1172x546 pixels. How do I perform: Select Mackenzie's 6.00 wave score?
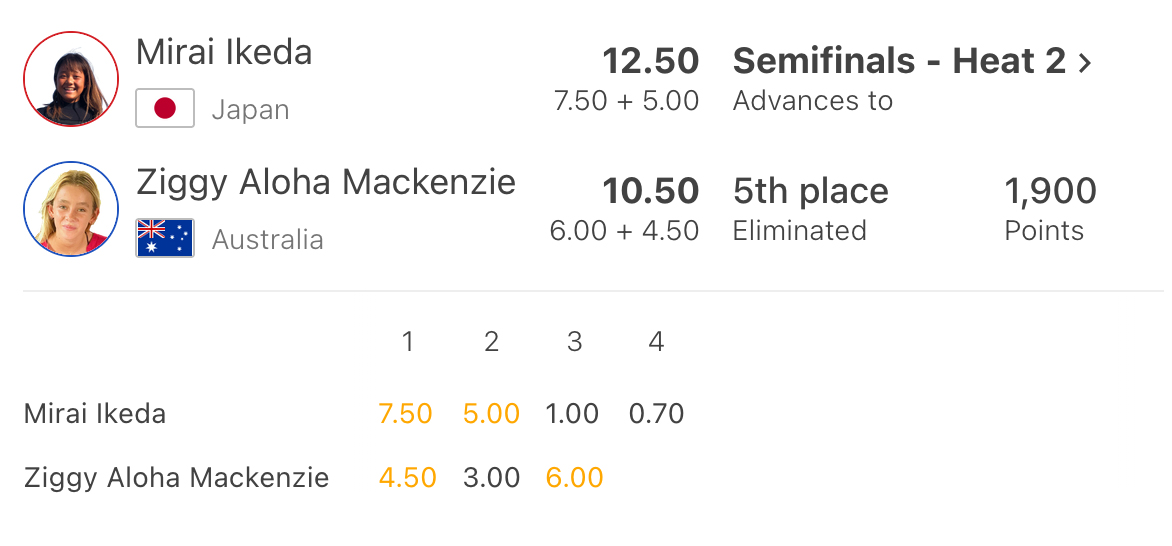574,478
